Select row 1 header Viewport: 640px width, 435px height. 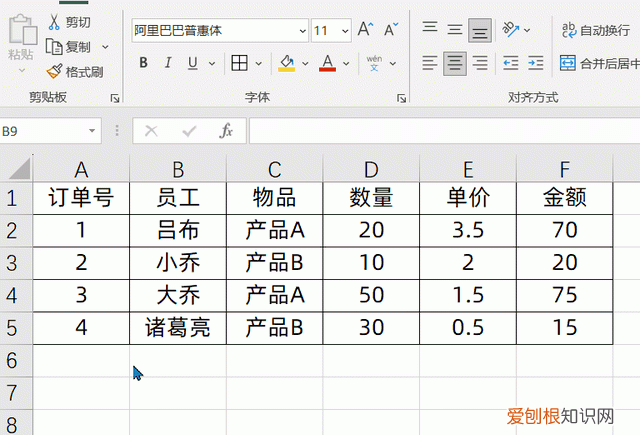click(16, 198)
